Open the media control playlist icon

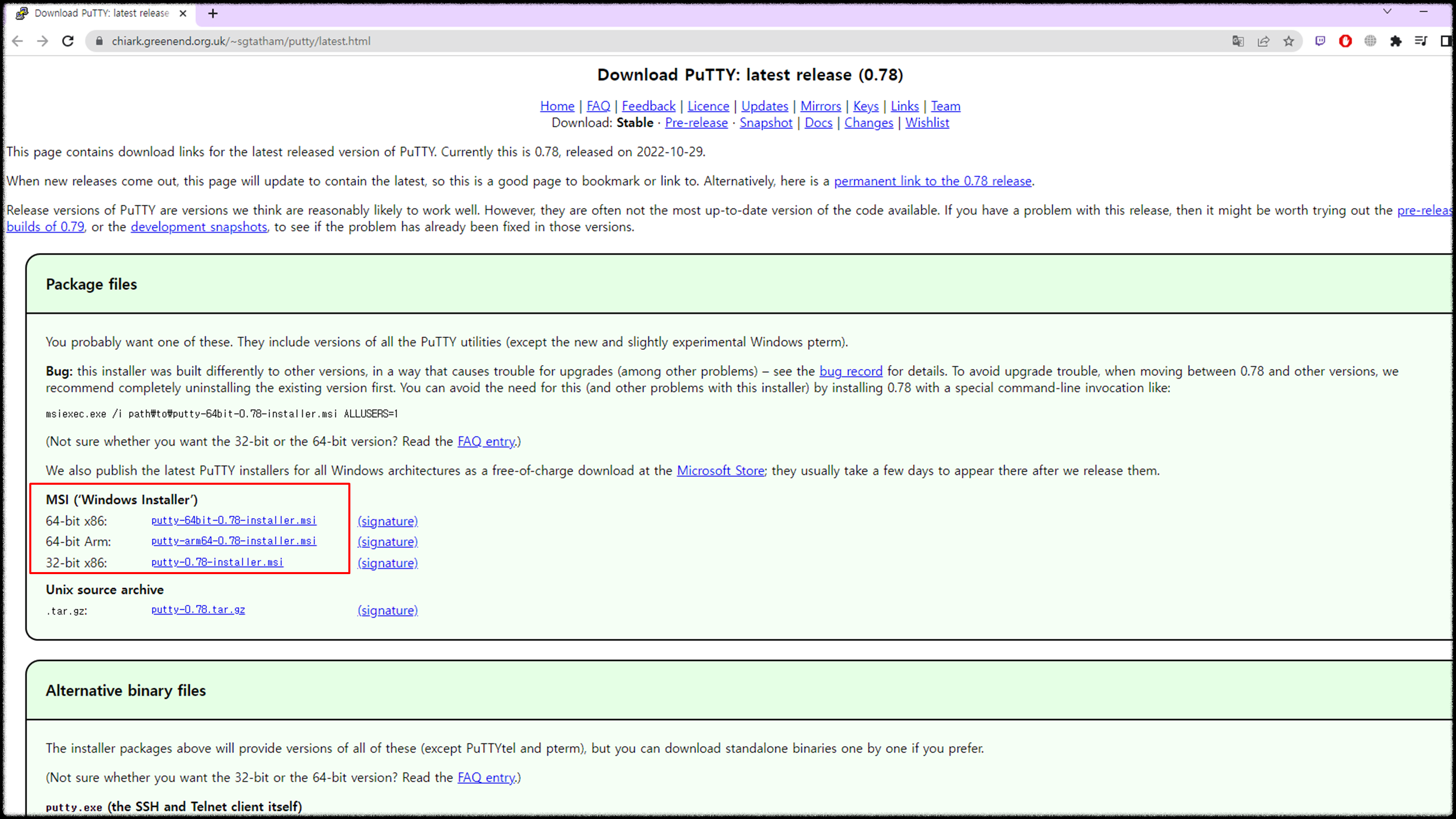(1421, 41)
